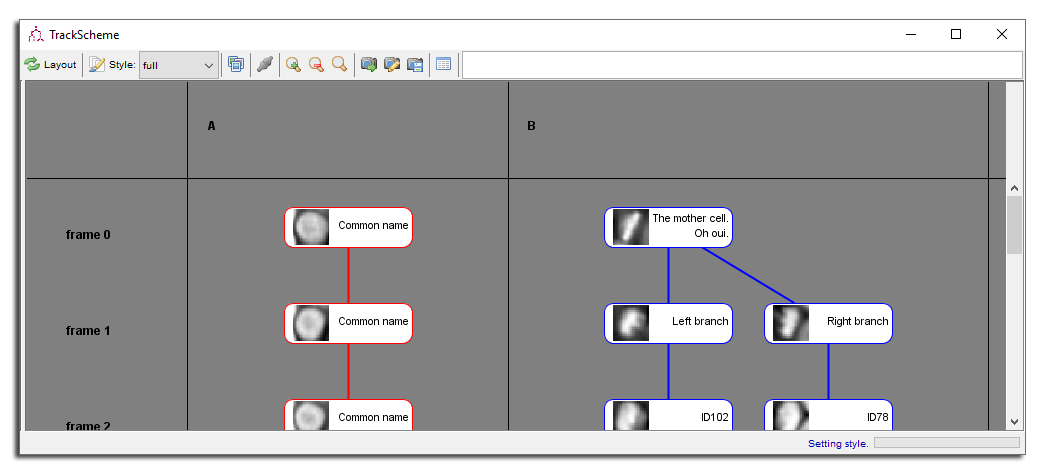Click the red edge below frame 0 node
Screen dimensions: 1045x474
click(349, 275)
